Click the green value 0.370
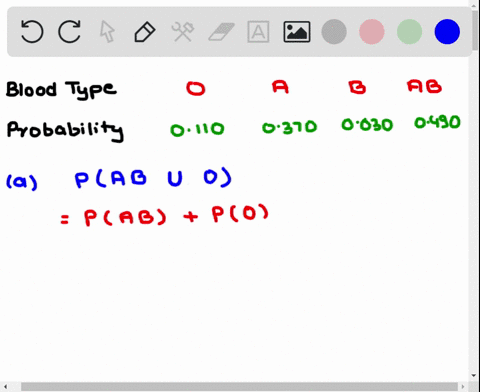 coord(289,127)
